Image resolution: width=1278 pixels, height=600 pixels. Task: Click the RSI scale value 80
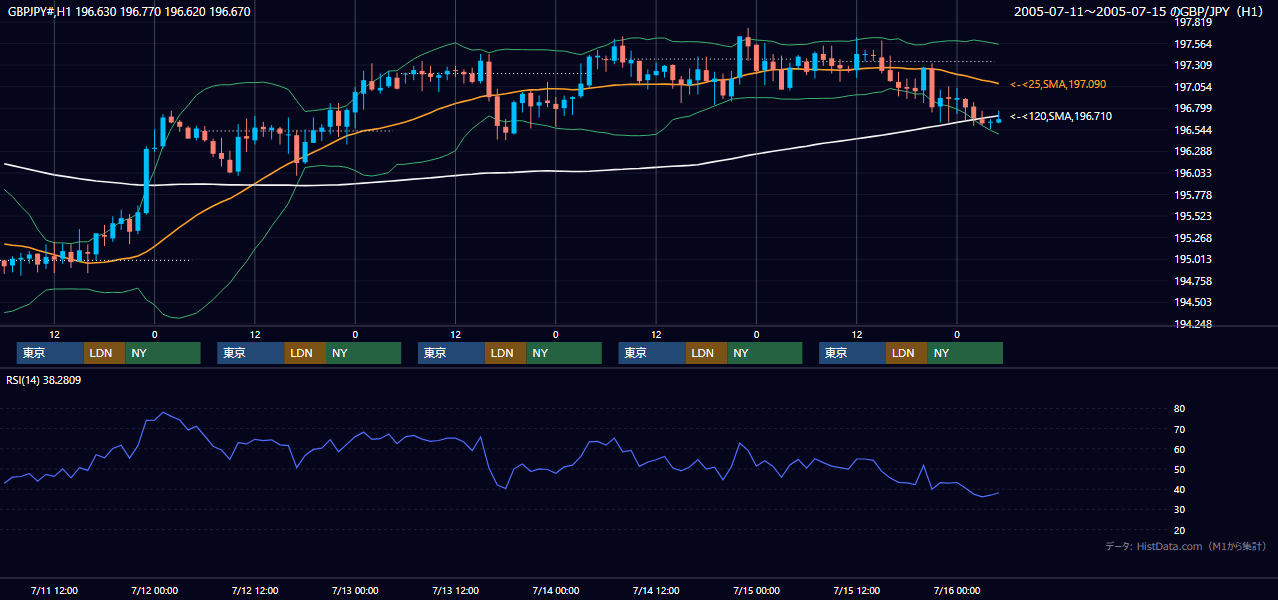coord(1180,409)
